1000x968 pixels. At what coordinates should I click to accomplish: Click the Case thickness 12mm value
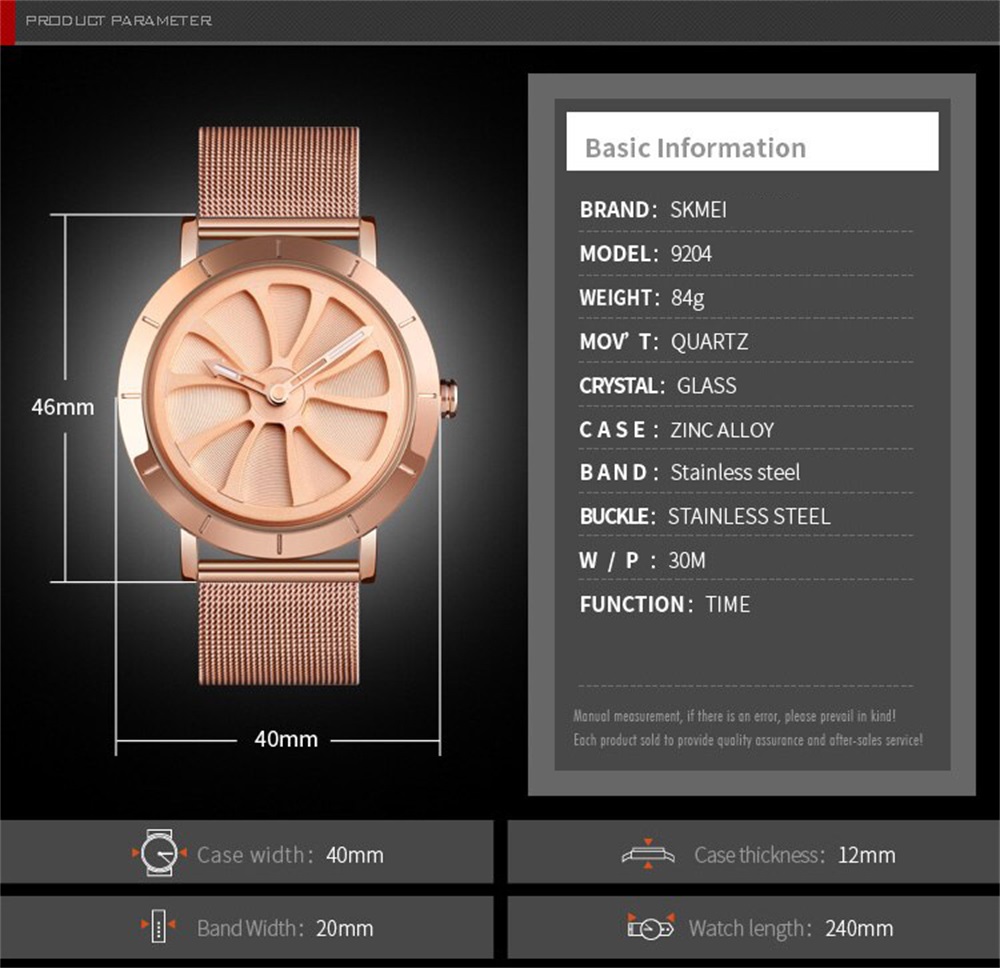(x=866, y=855)
